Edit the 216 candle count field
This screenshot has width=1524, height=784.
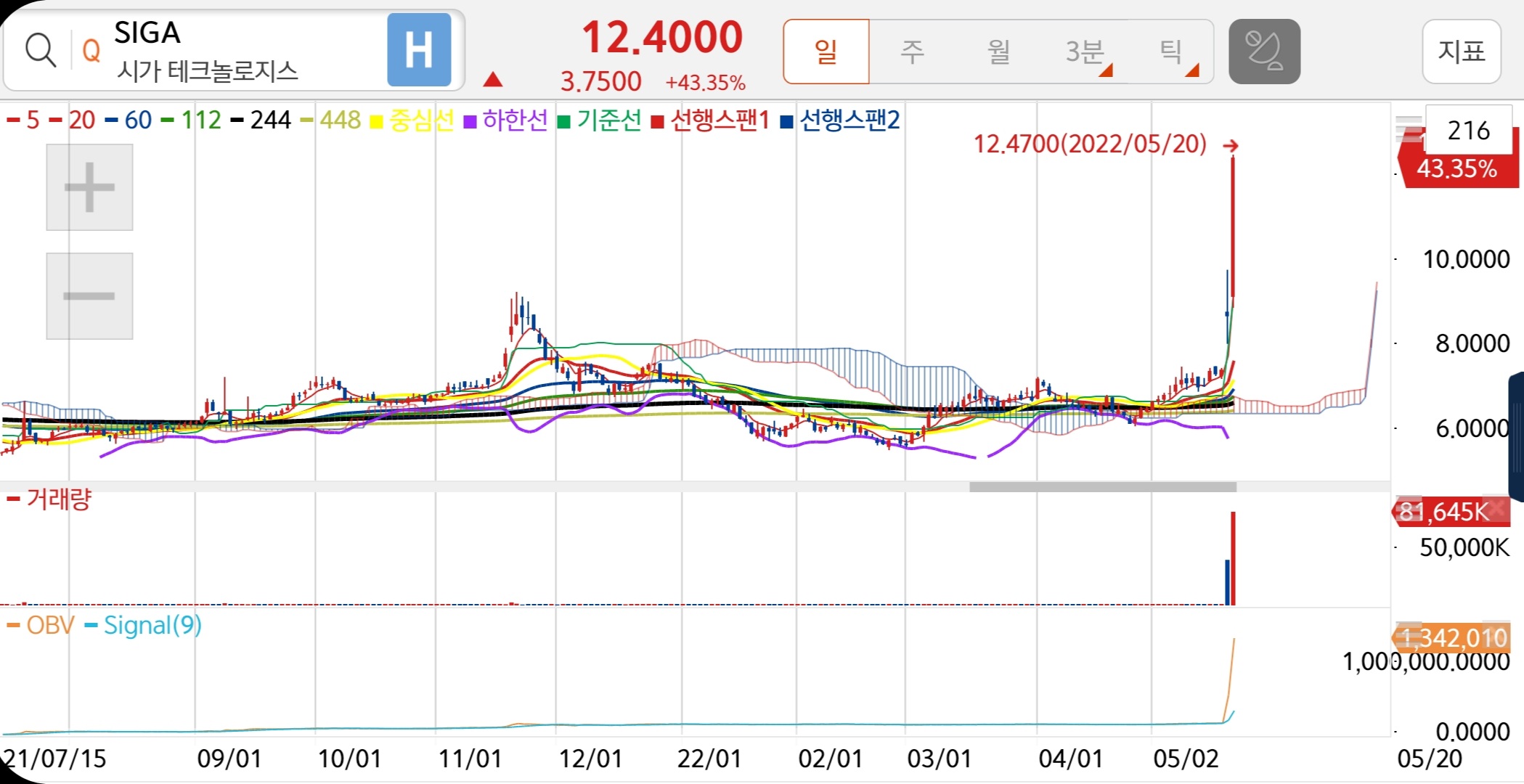1468,130
